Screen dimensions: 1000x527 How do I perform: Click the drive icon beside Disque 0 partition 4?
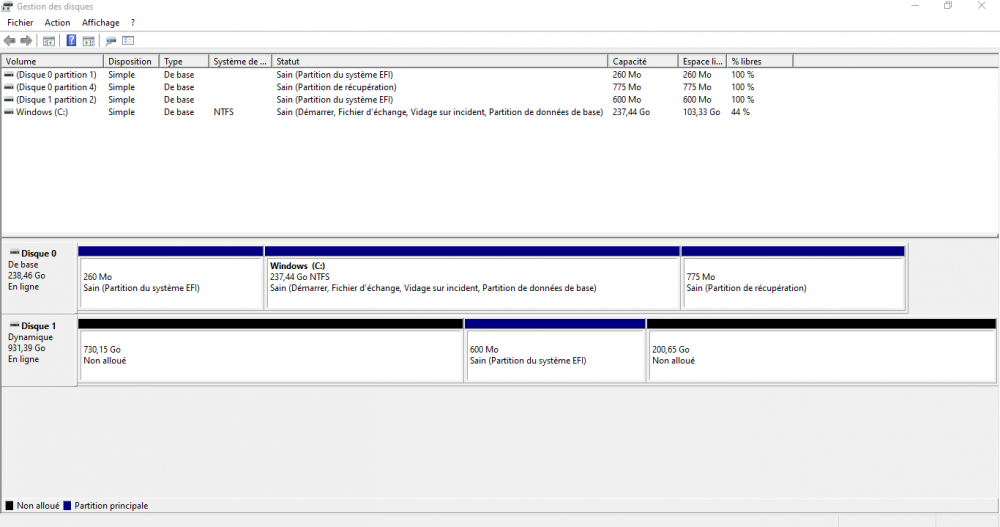(x=8, y=87)
